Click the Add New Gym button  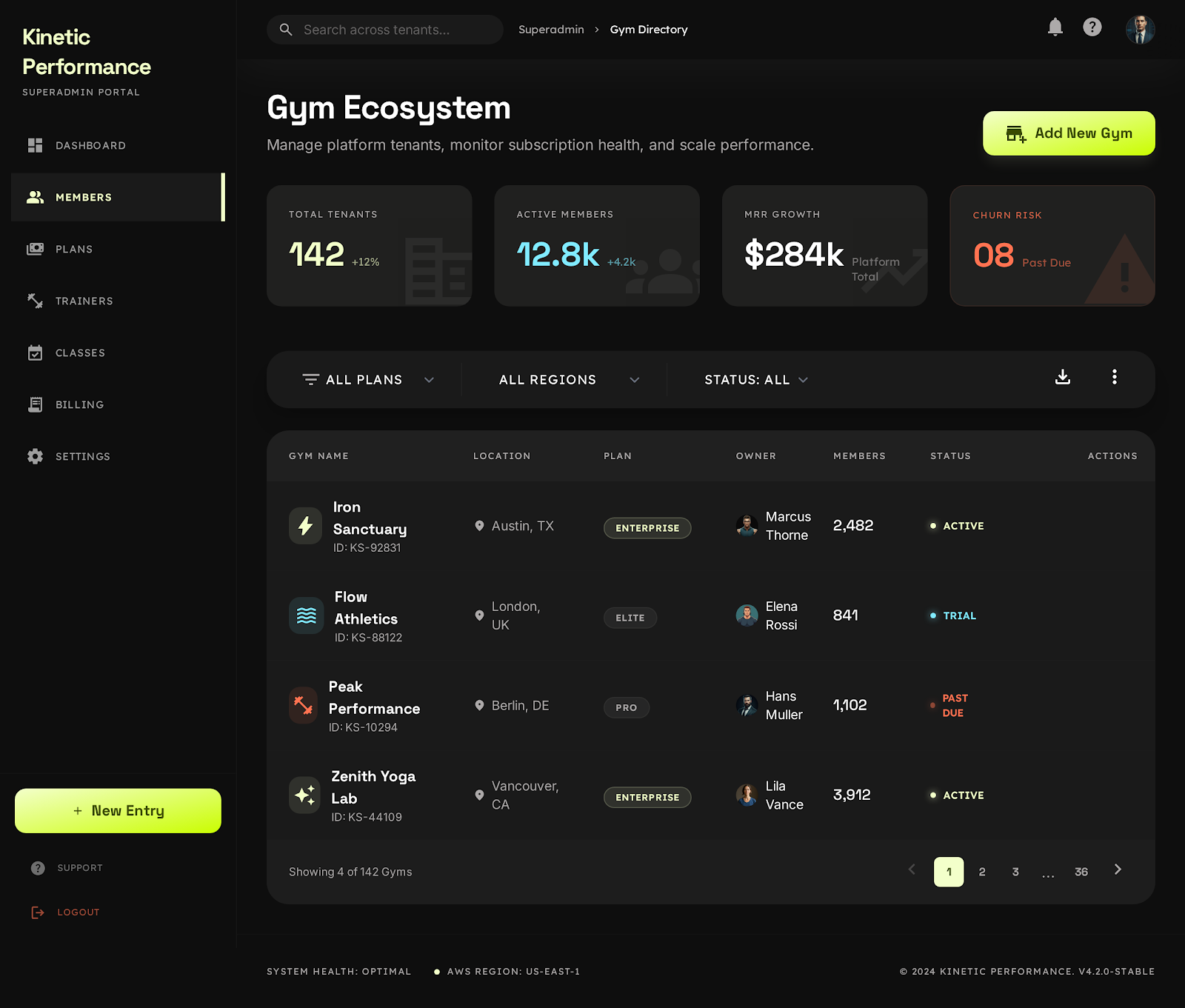(x=1069, y=133)
